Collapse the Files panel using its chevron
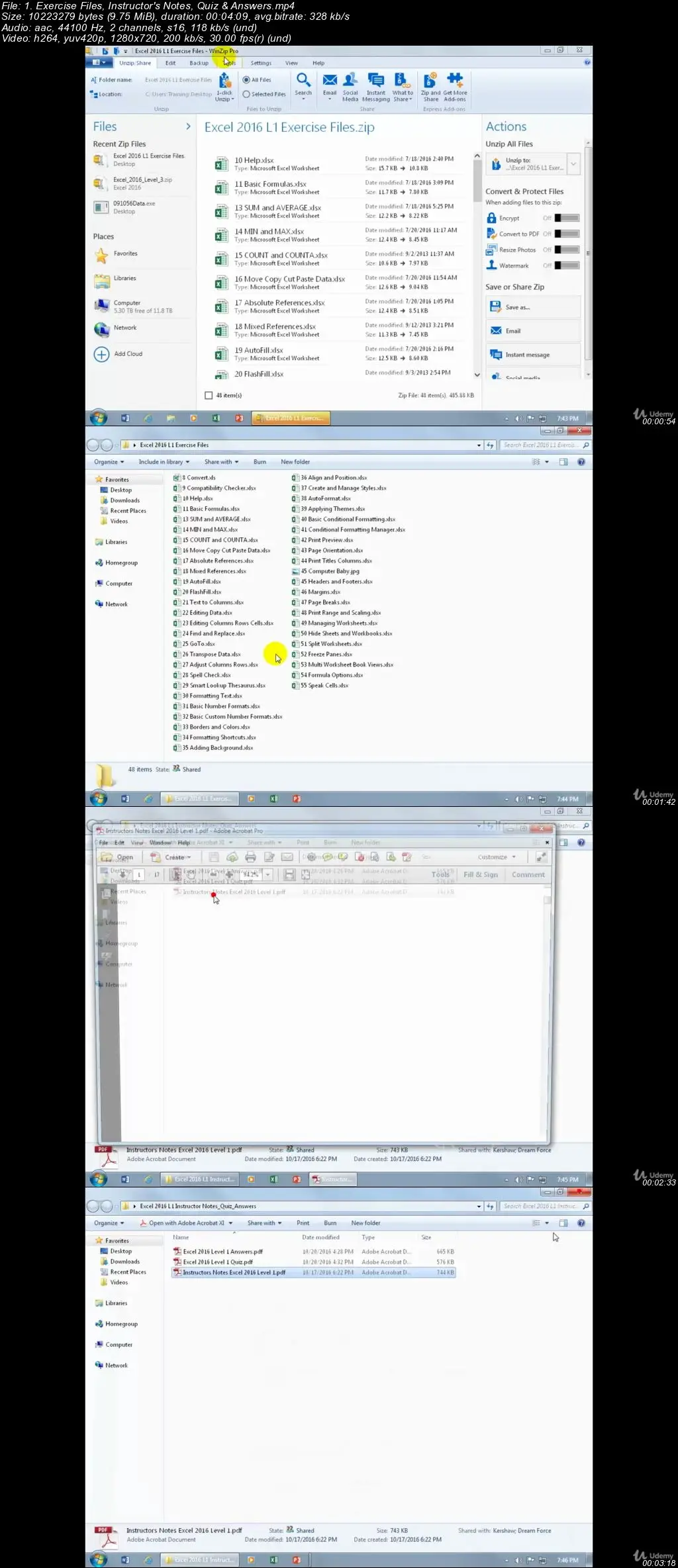This screenshot has height=1568, width=678. (x=188, y=126)
